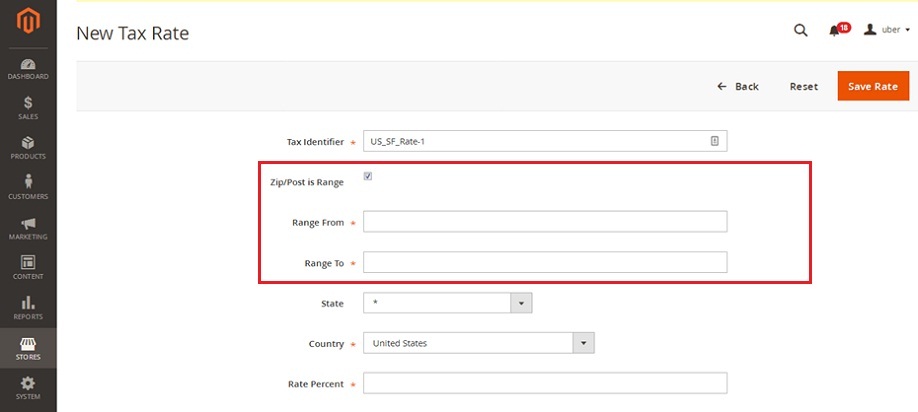
Task: Open the Customers person icon
Action: point(28,181)
